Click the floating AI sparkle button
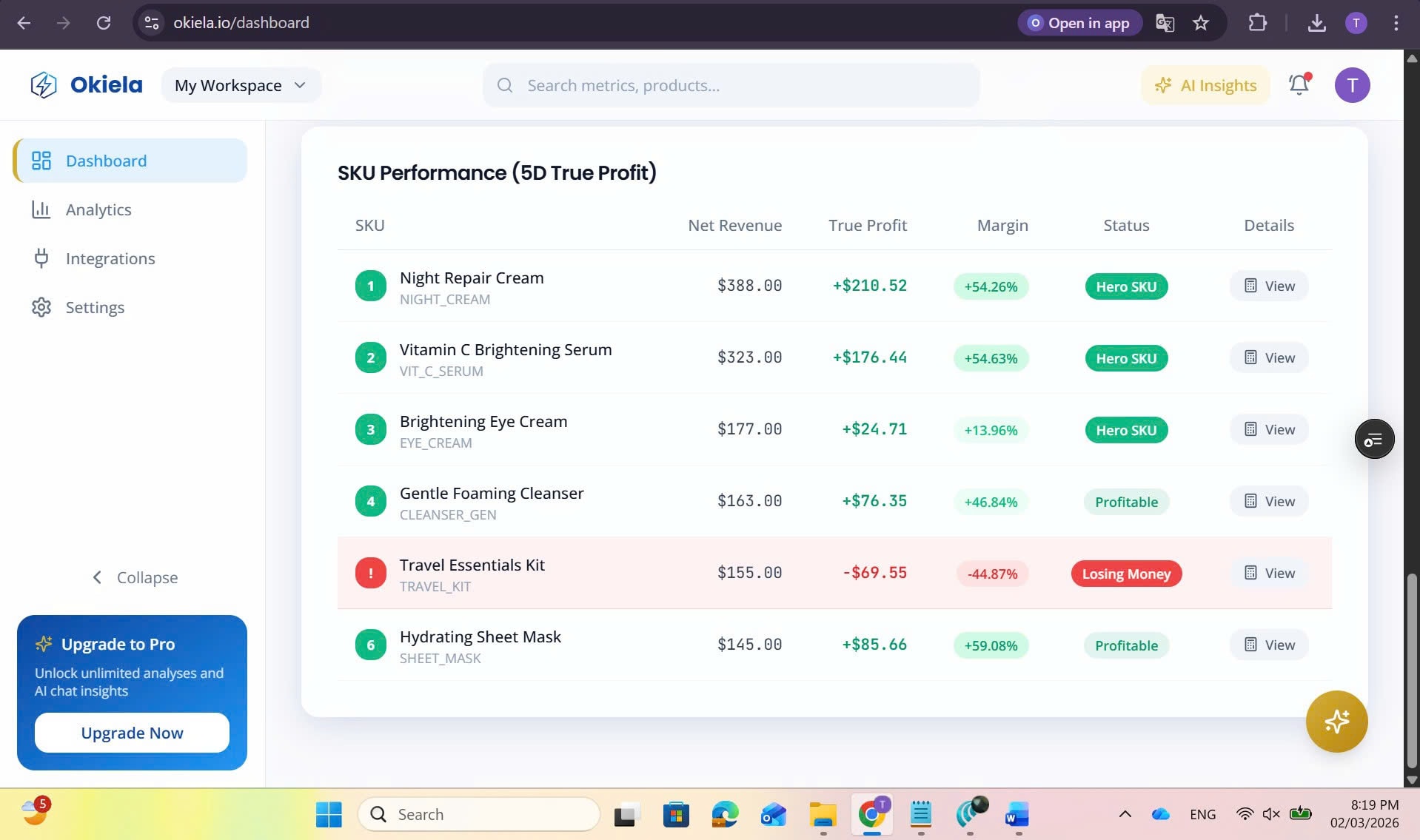1420x840 pixels. pos(1337,721)
